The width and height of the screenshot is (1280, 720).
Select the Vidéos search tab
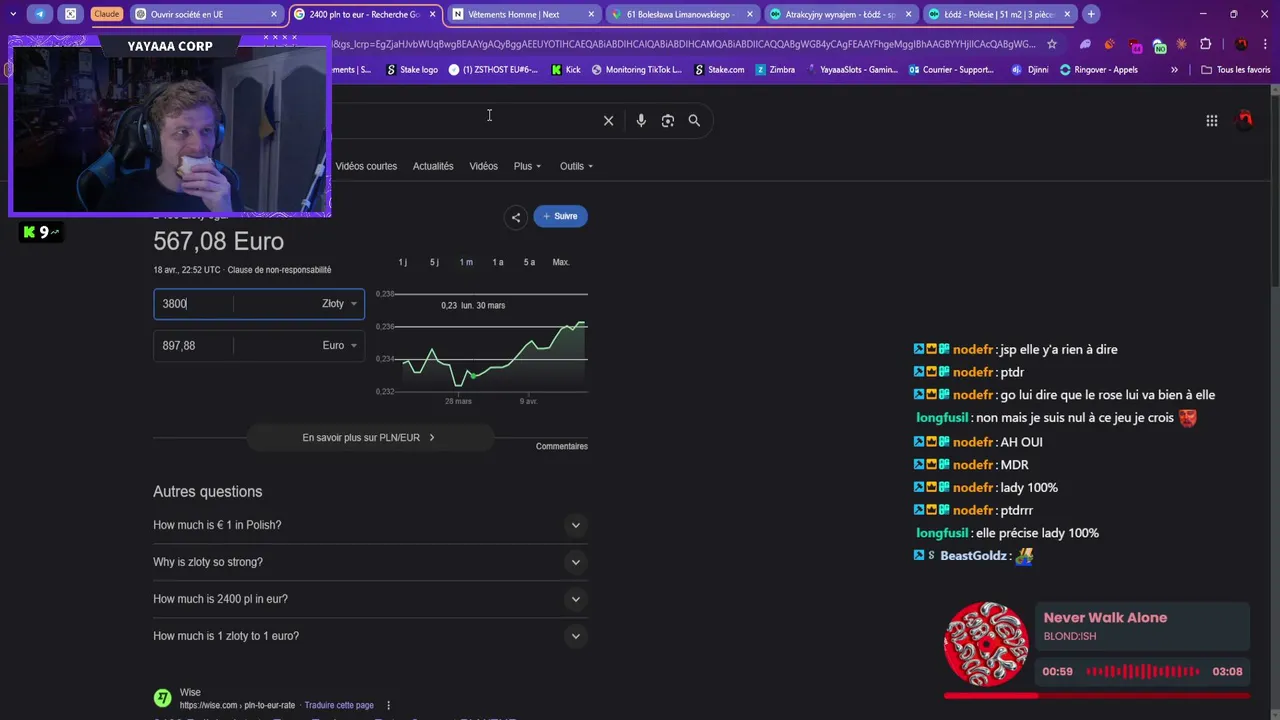pos(483,166)
